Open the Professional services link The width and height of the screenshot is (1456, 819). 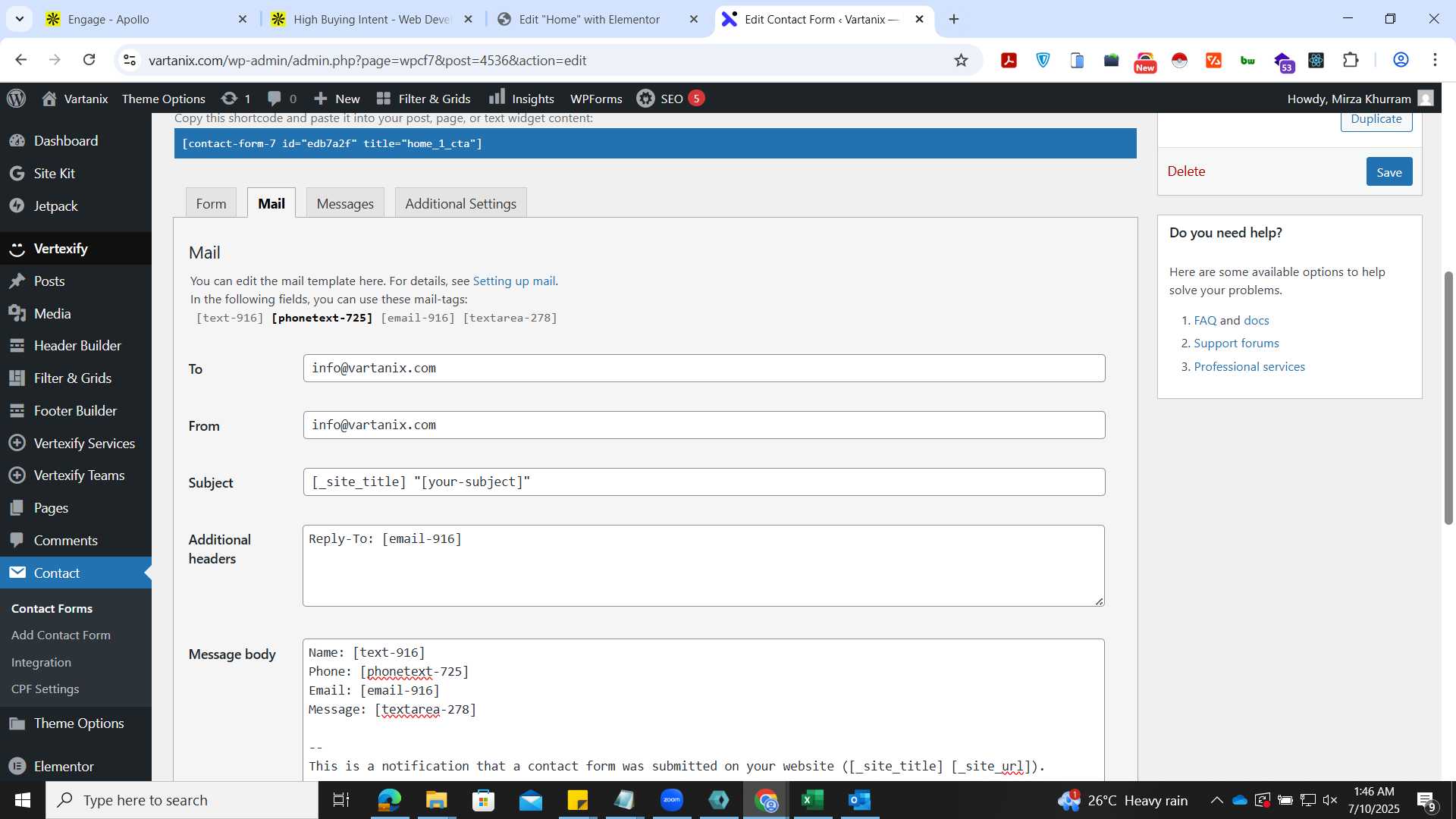(x=1250, y=366)
